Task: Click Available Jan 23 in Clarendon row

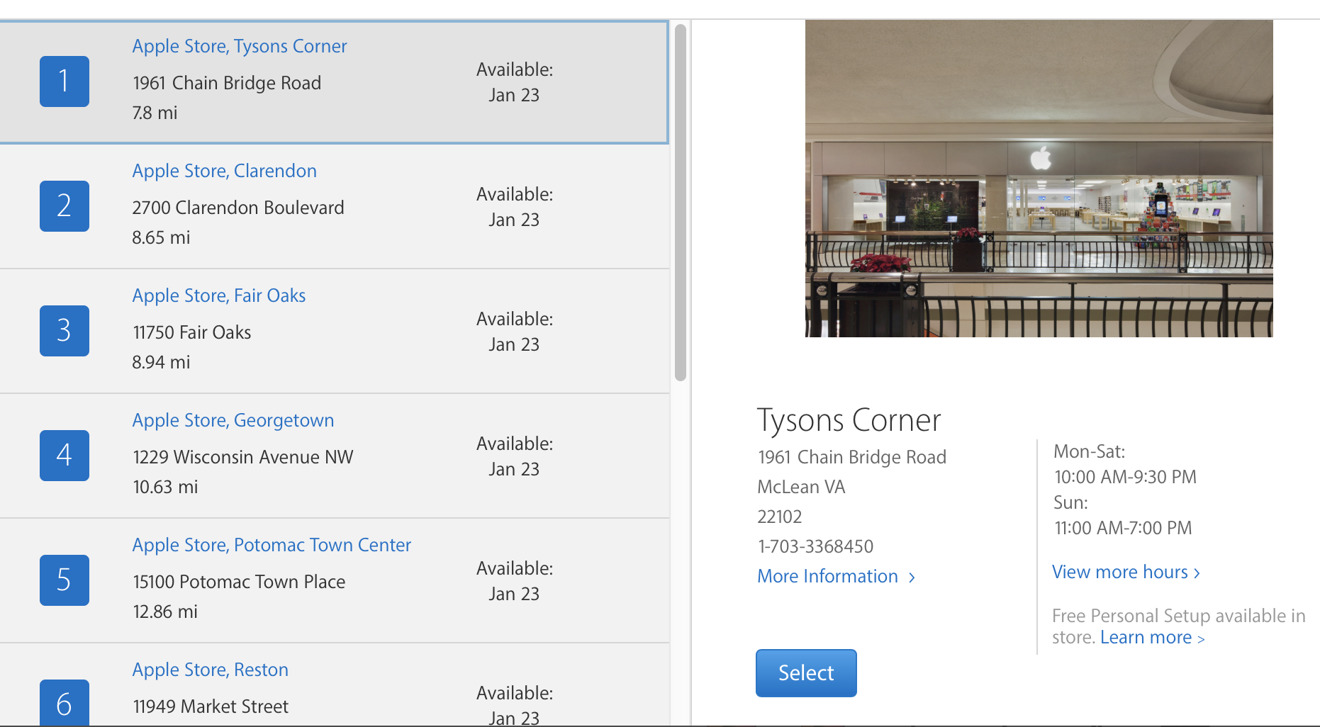Action: click(x=514, y=207)
